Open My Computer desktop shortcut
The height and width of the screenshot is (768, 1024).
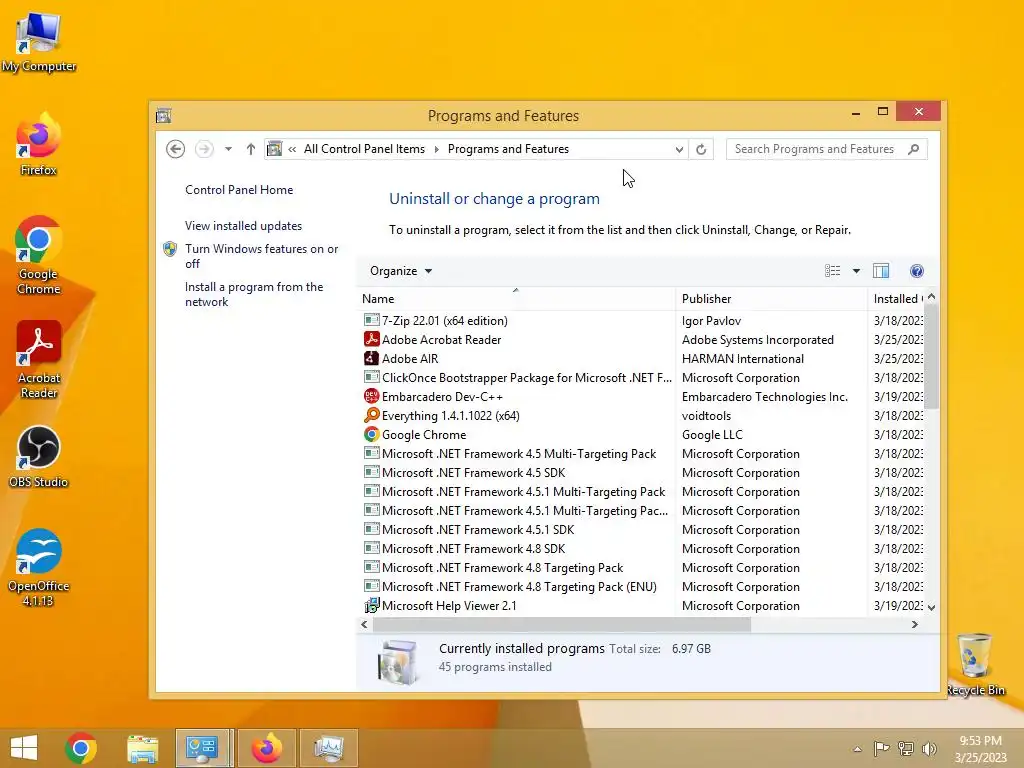coord(39,42)
